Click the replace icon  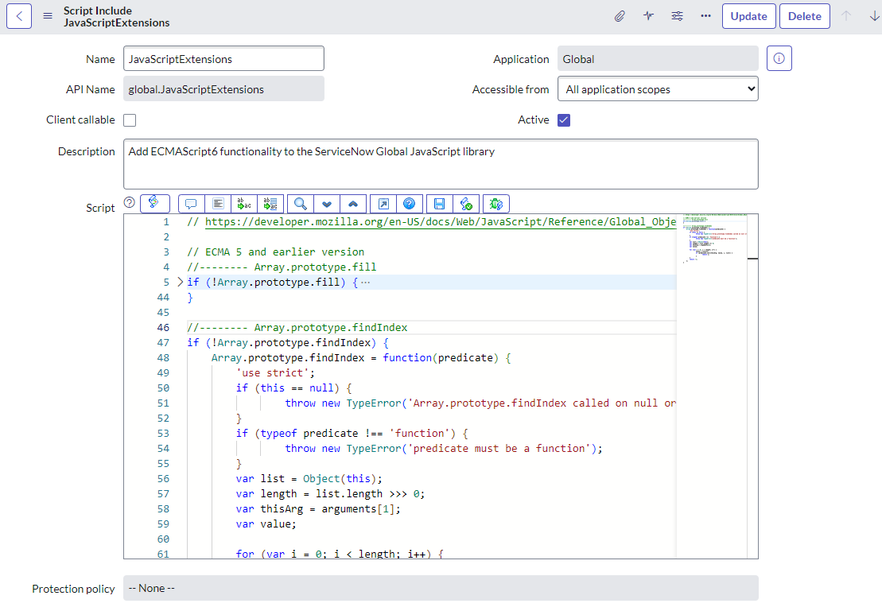pos(244,204)
